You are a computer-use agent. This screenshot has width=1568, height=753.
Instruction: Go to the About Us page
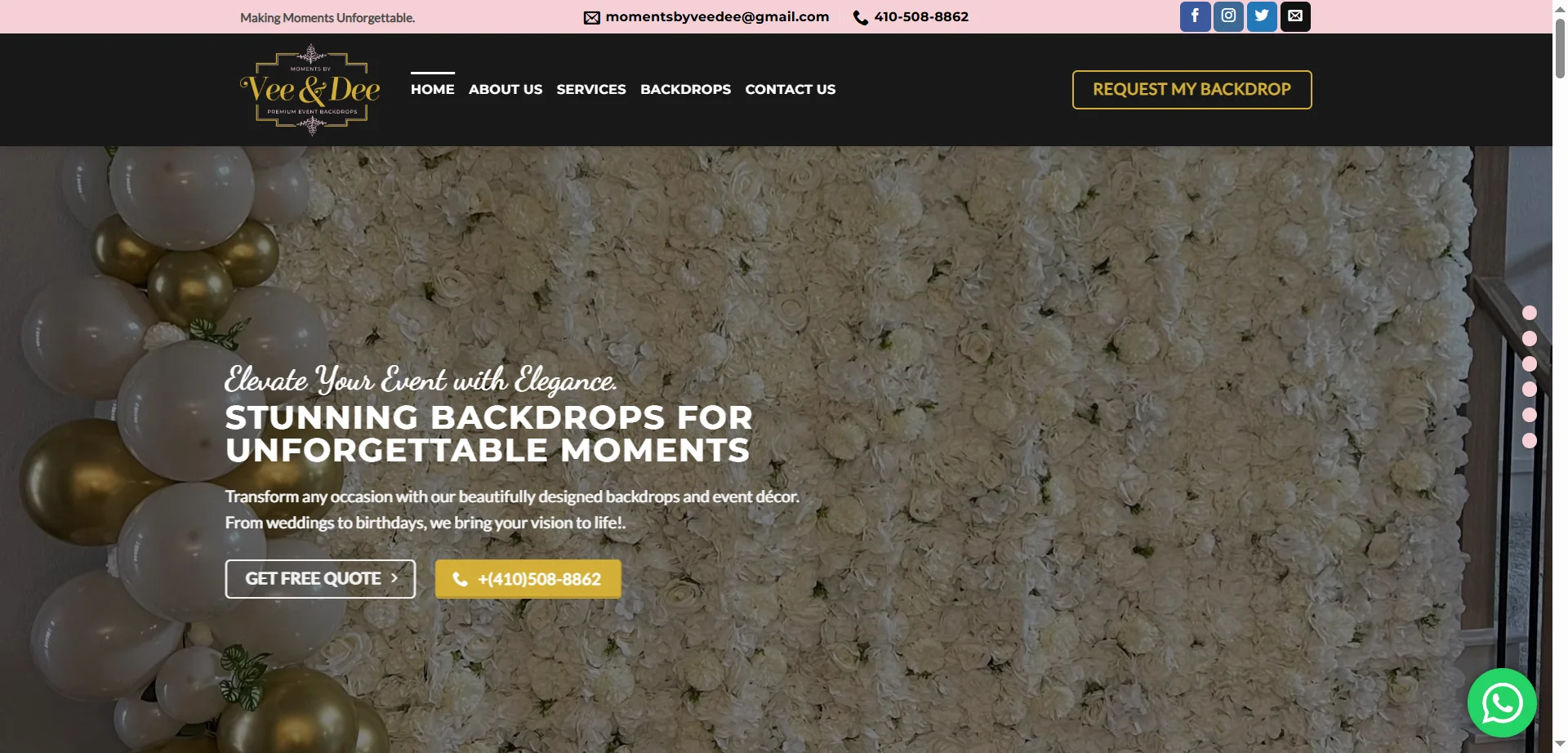pos(506,89)
